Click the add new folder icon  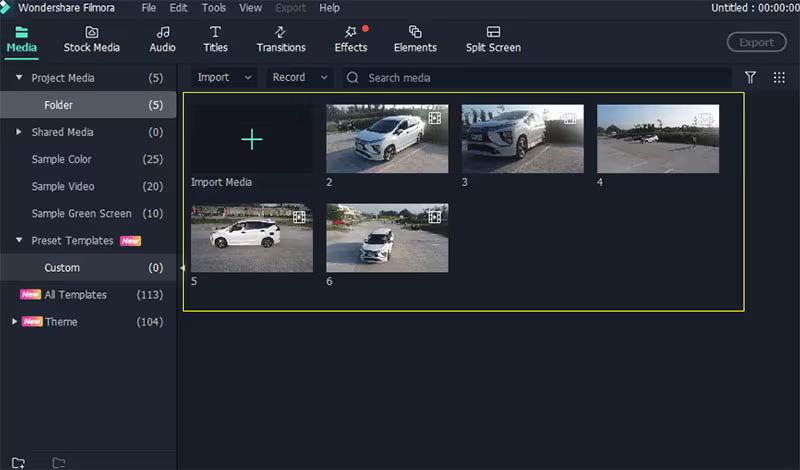tap(18, 463)
